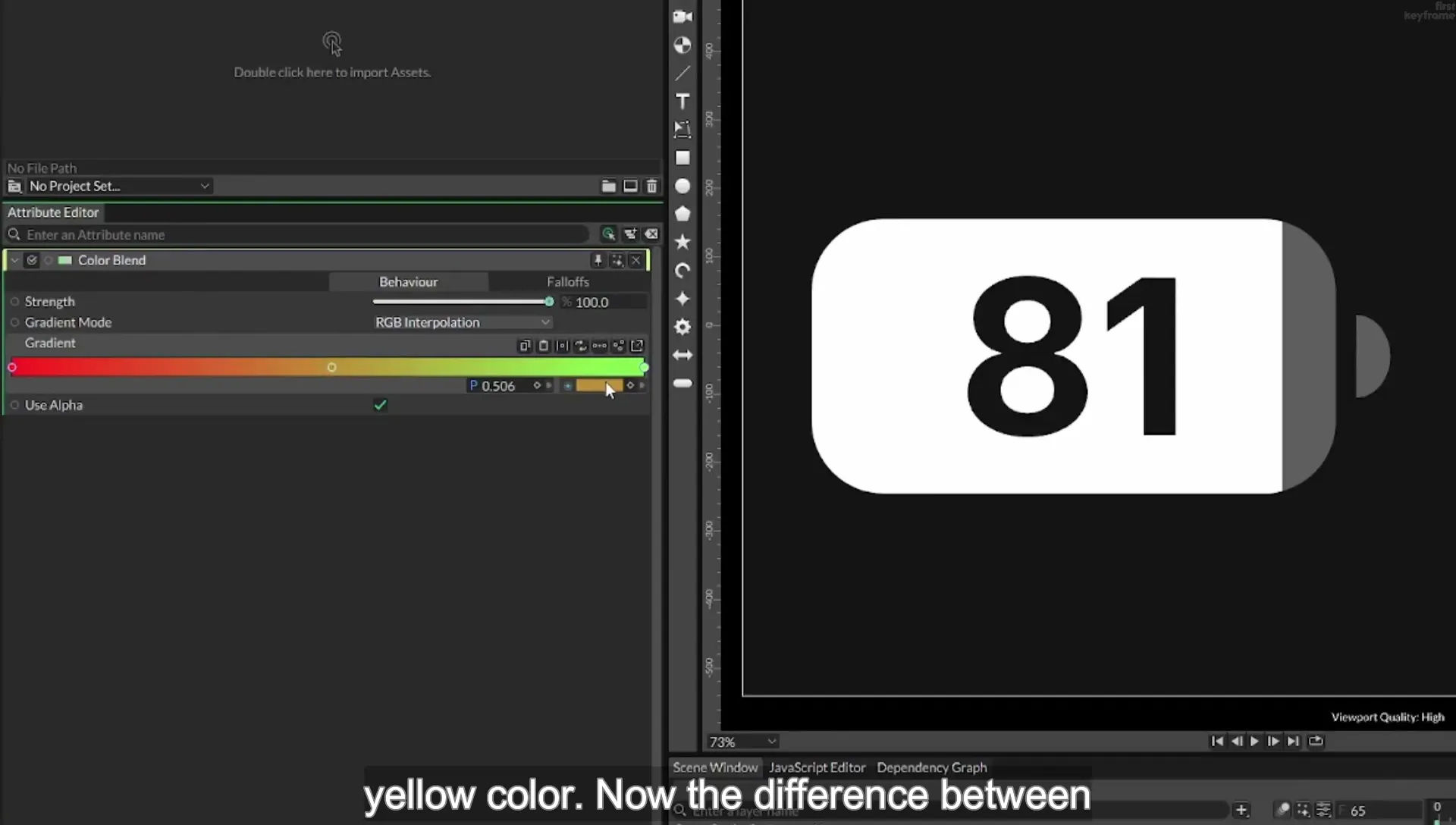Click the orange gradient color swatch
Image resolution: width=1456 pixels, height=825 pixels.
tap(598, 385)
